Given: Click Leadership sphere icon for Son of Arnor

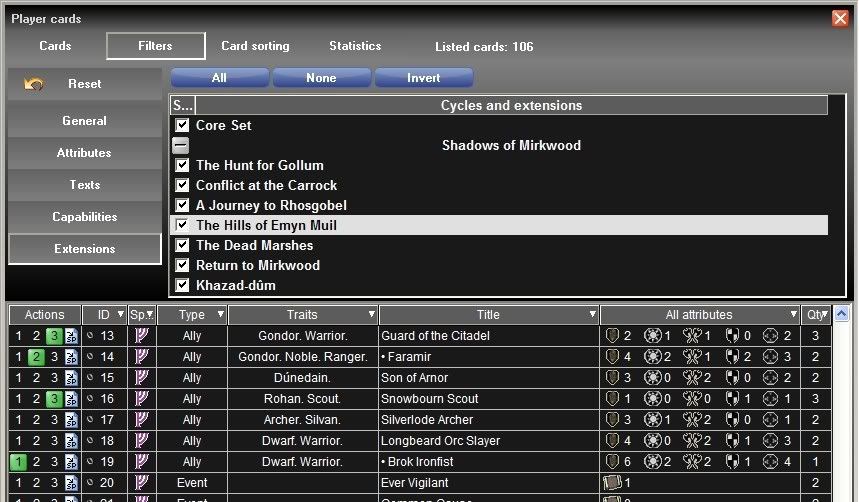Looking at the screenshot, I should 142,378.
